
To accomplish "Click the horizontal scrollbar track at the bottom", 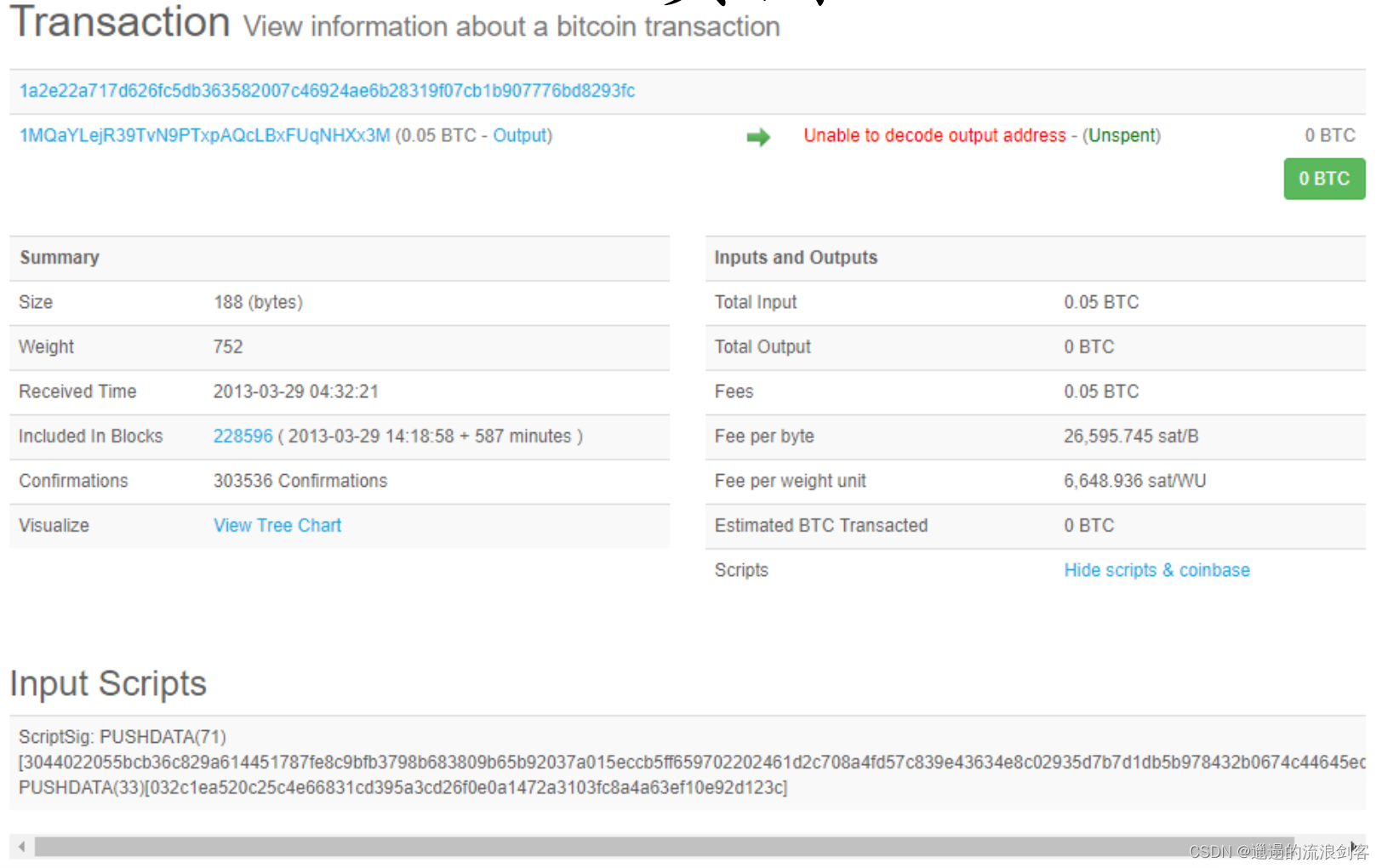I will click(664, 847).
